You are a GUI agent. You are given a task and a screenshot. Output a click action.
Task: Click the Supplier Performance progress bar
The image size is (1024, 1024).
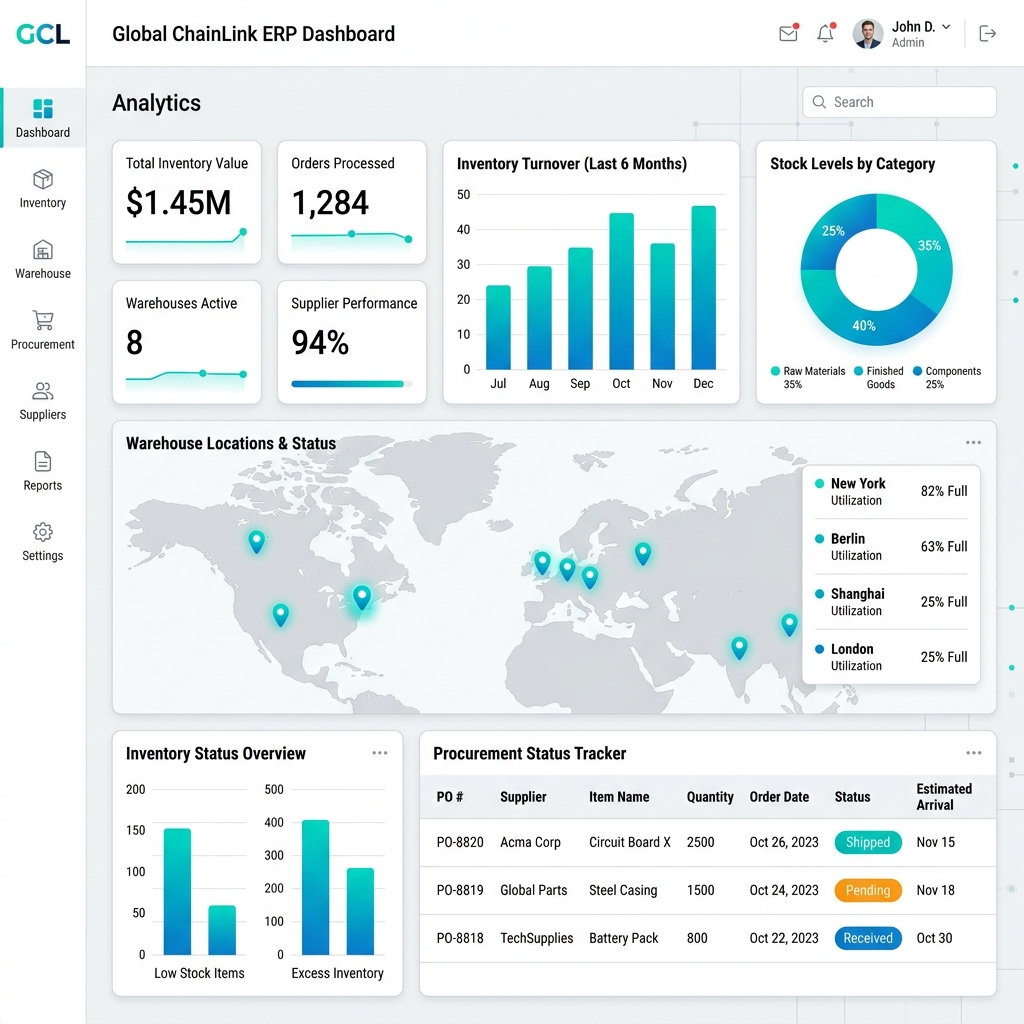352,384
